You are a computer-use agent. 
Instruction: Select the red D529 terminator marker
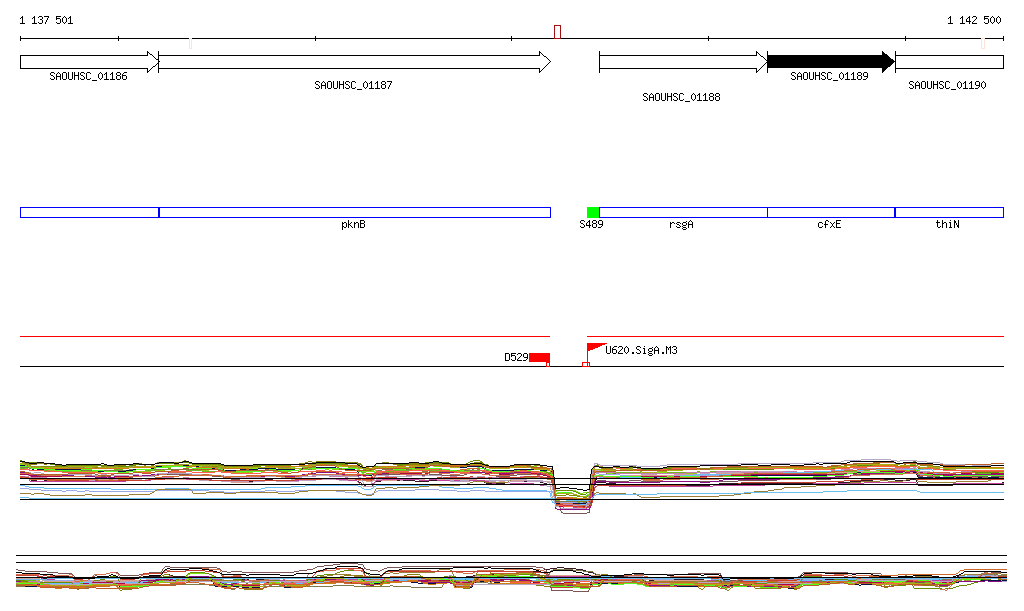[x=539, y=358]
